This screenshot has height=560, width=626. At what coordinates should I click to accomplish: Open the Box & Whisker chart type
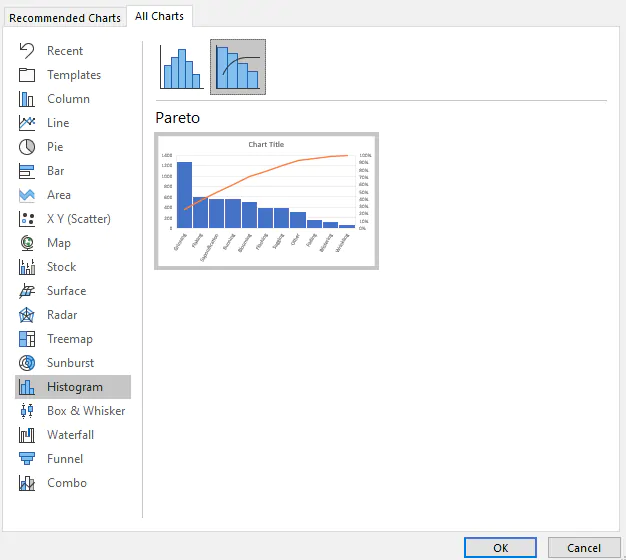[85, 411]
